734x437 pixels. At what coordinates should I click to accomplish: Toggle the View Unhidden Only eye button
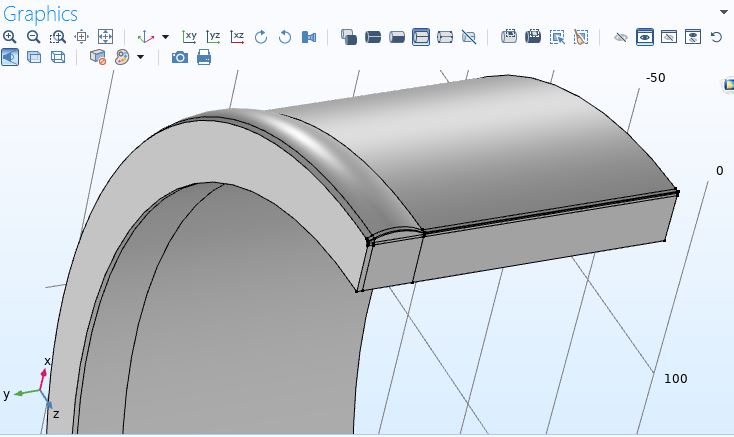(645, 37)
